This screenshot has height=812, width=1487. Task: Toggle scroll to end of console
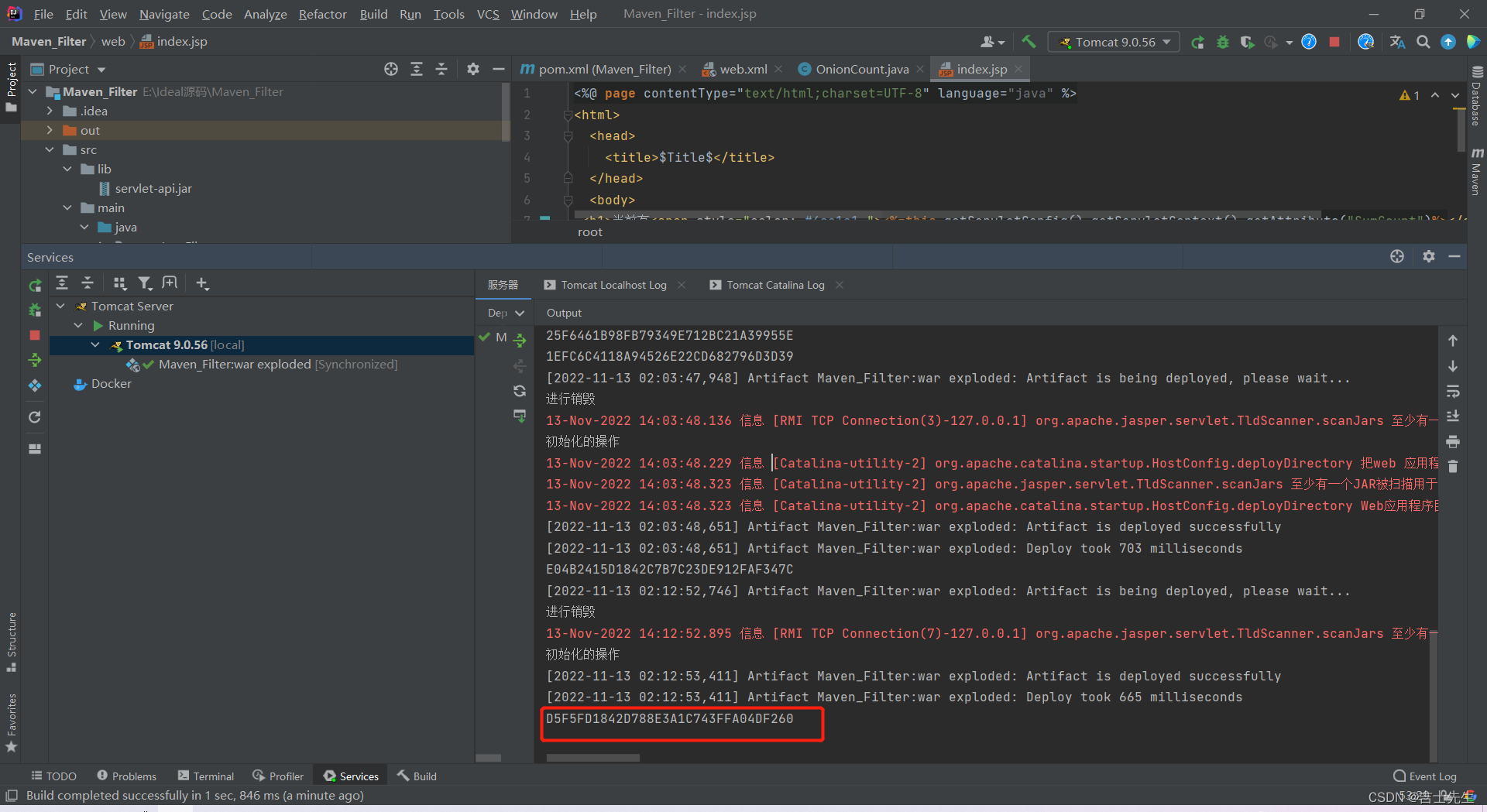[x=1453, y=416]
